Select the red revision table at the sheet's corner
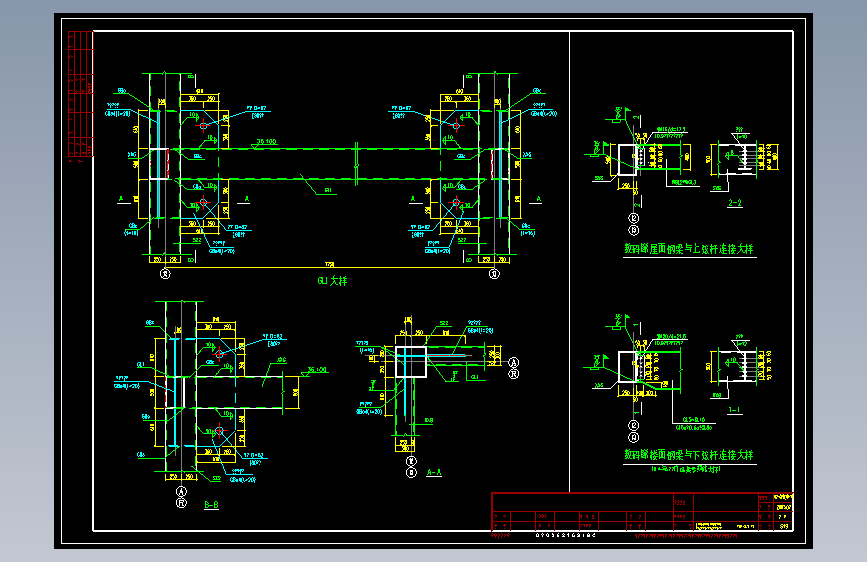The width and height of the screenshot is (867, 562). 81,94
